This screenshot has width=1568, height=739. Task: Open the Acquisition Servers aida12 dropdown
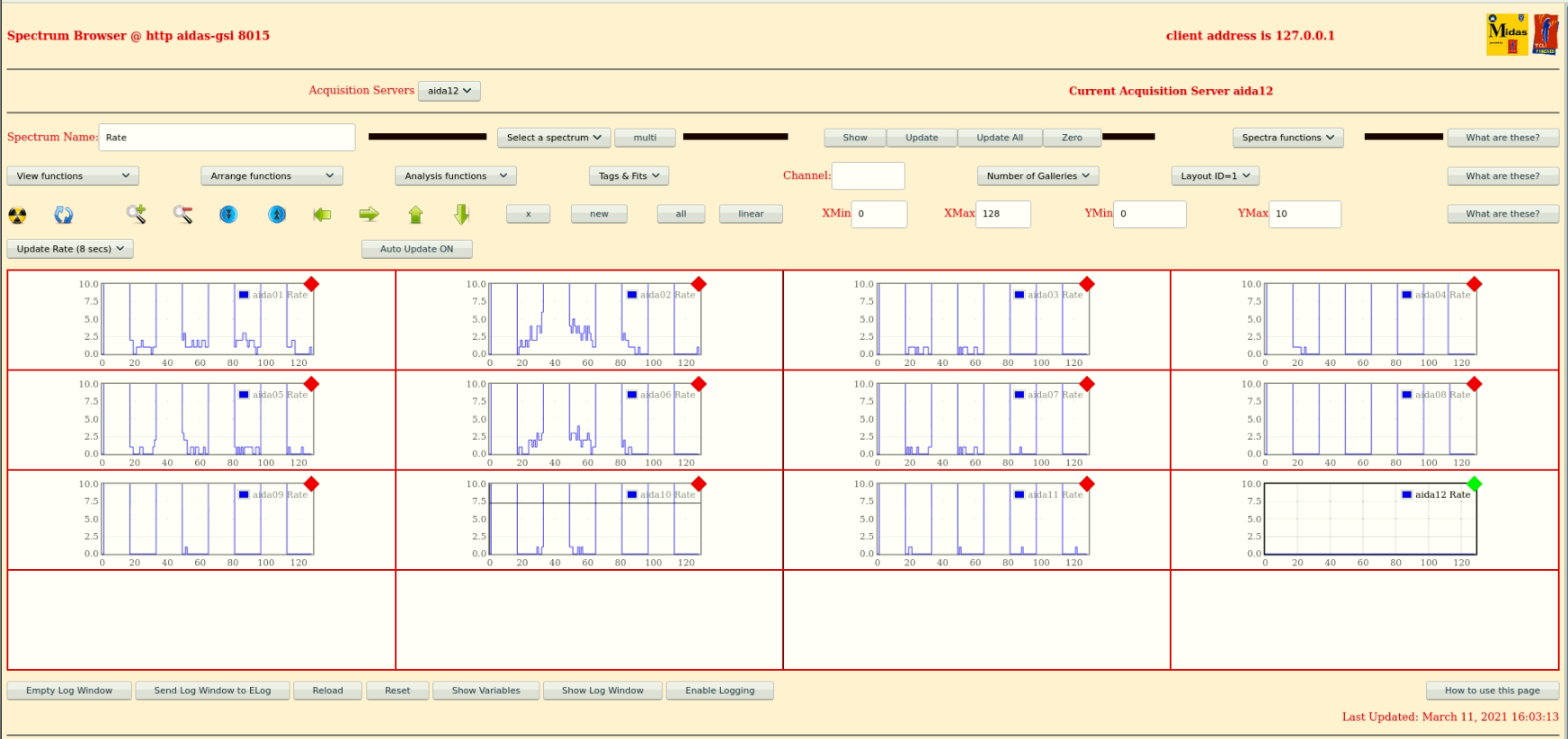(x=449, y=91)
